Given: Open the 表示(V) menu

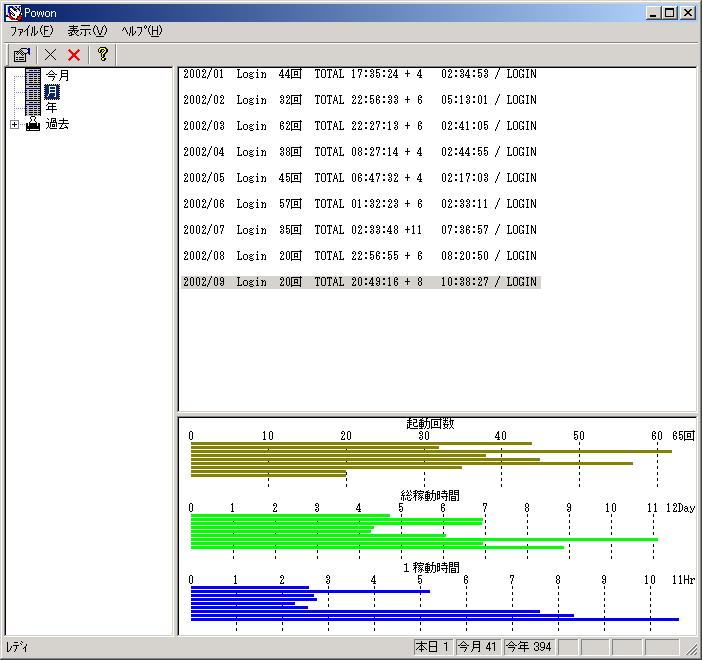Looking at the screenshot, I should [x=87, y=31].
